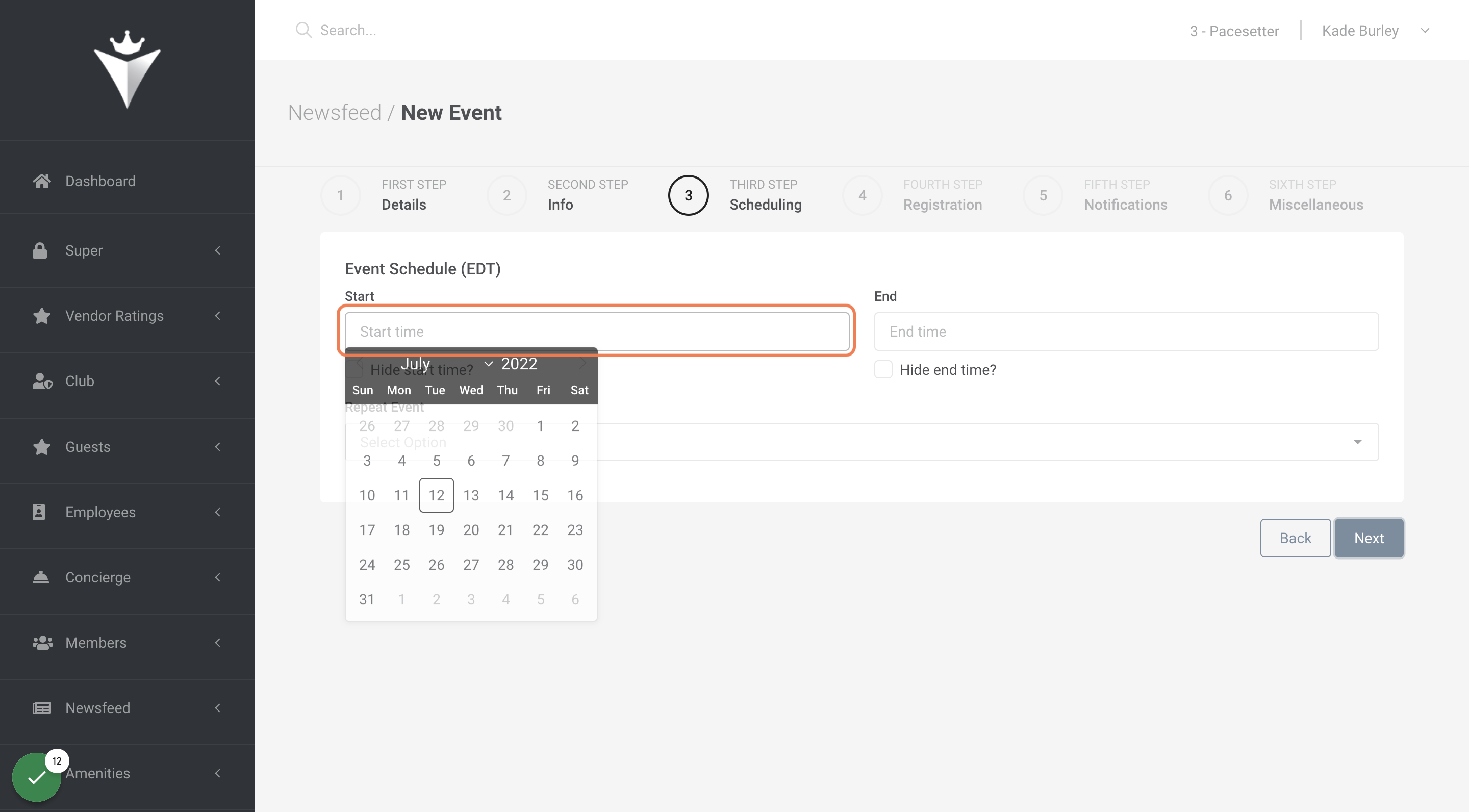Screen dimensions: 1469x812
Task: Click the Next button
Action: click(x=1369, y=538)
